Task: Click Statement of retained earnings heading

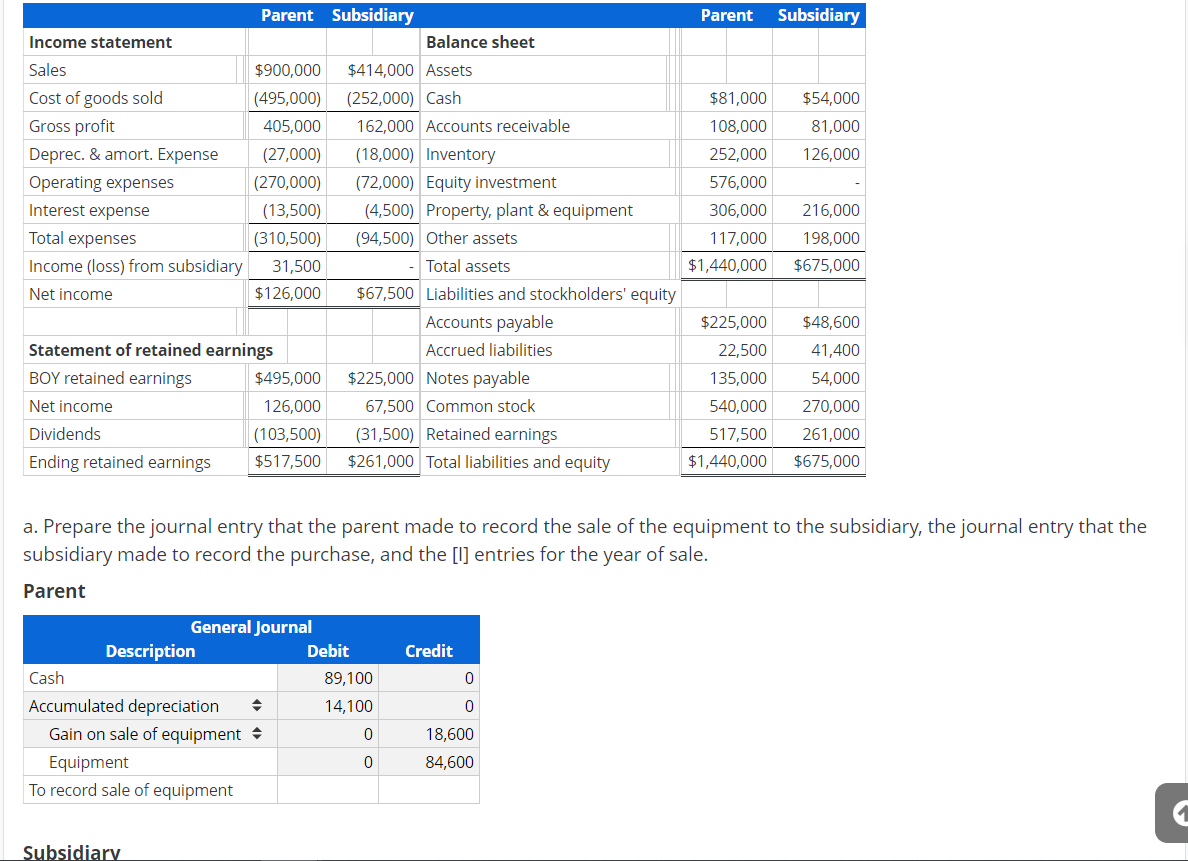Action: click(151, 350)
